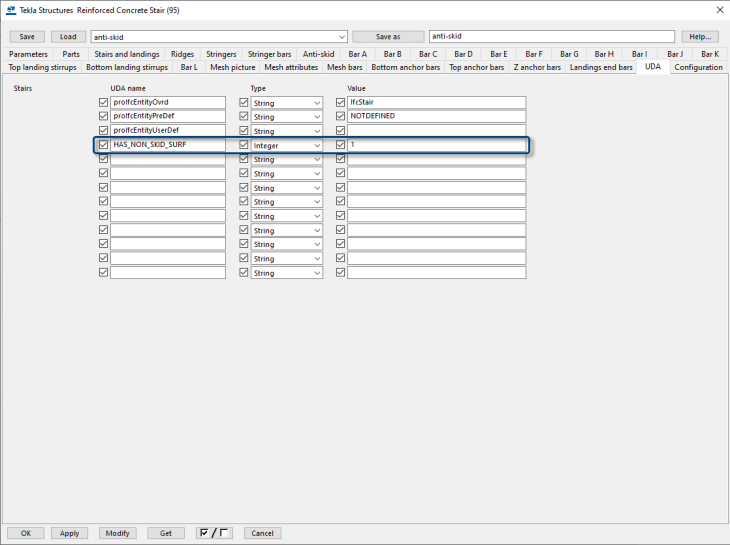Toggle the checkbox beside proIfcEntityOvrd

(x=104, y=102)
